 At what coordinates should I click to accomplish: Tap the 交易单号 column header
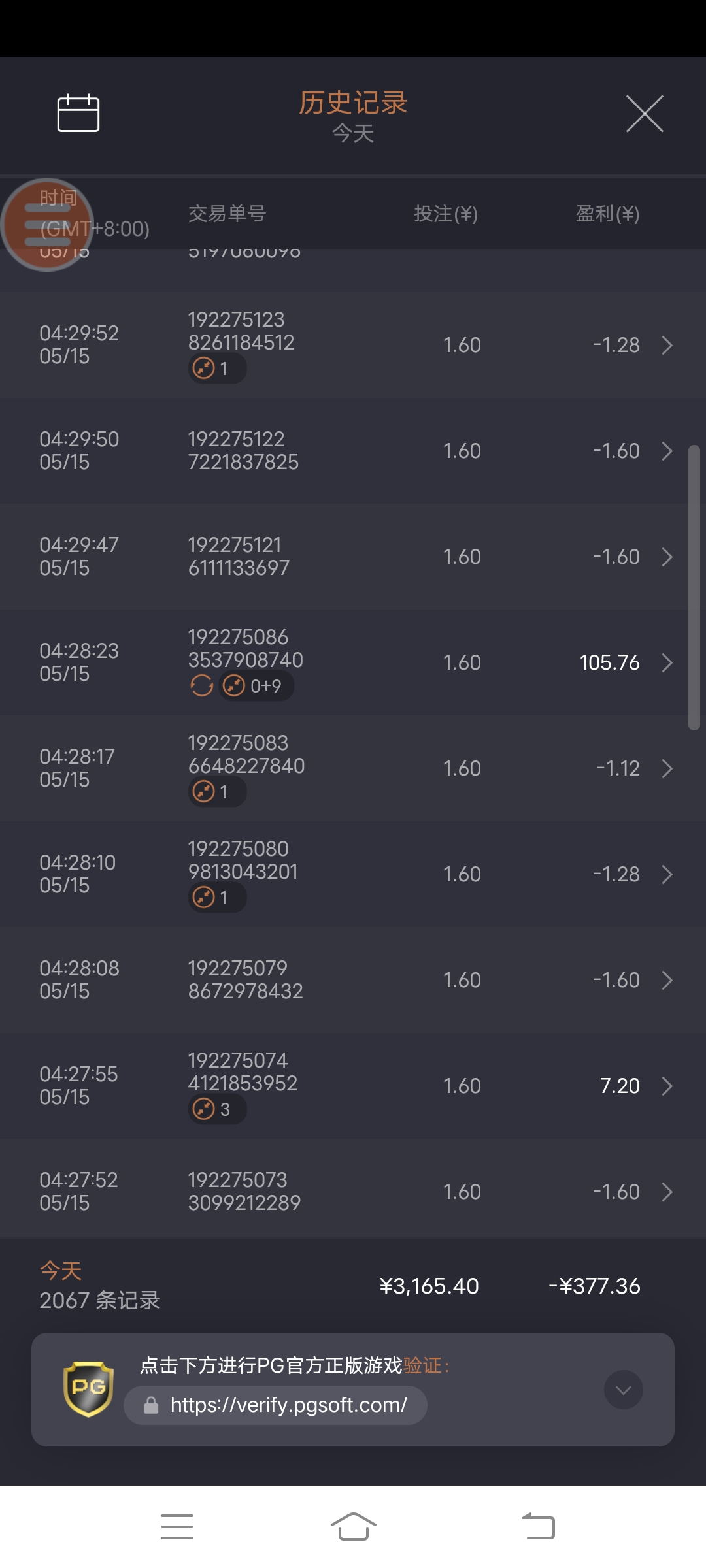[227, 214]
